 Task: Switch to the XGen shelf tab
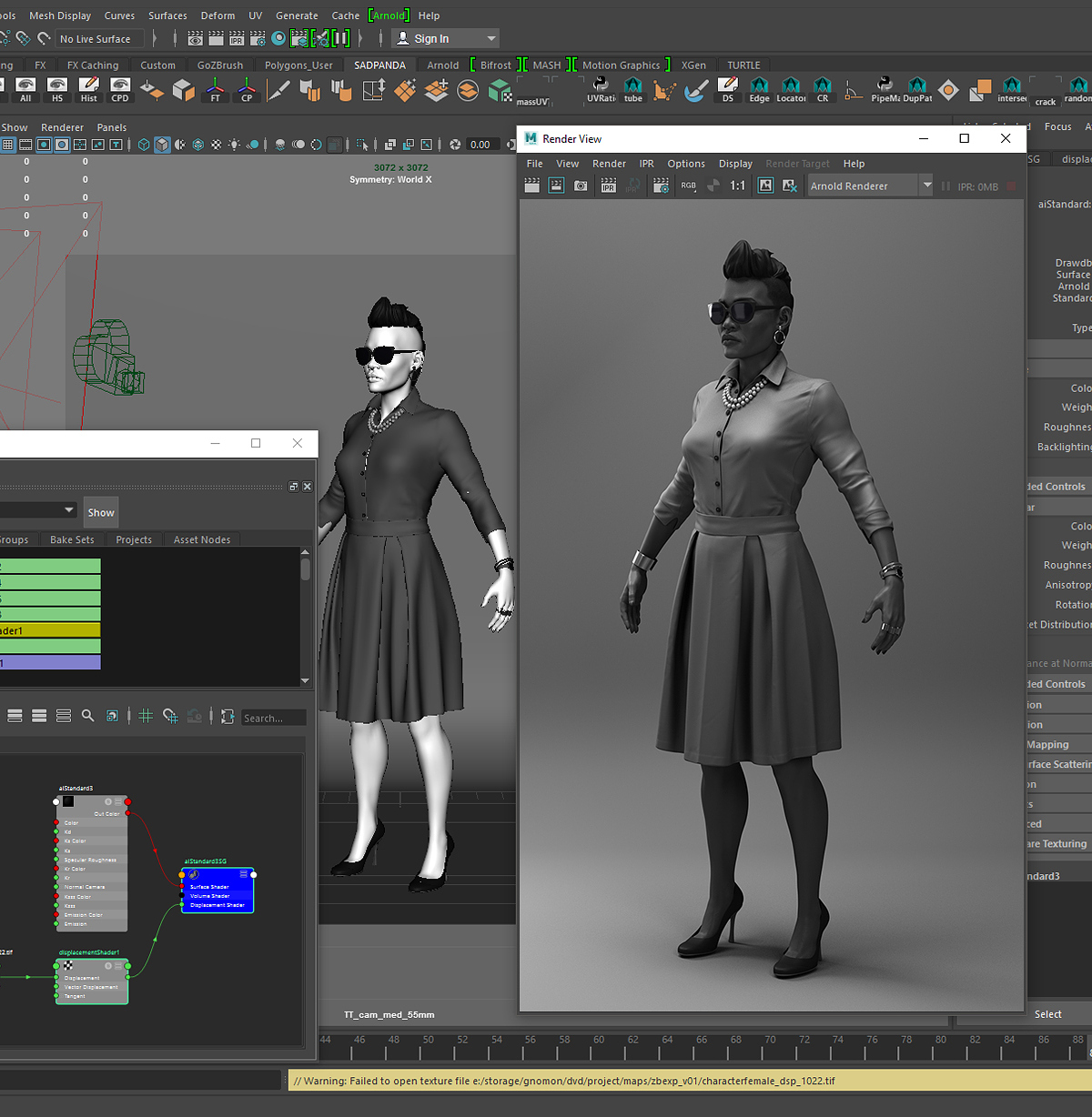(x=693, y=65)
